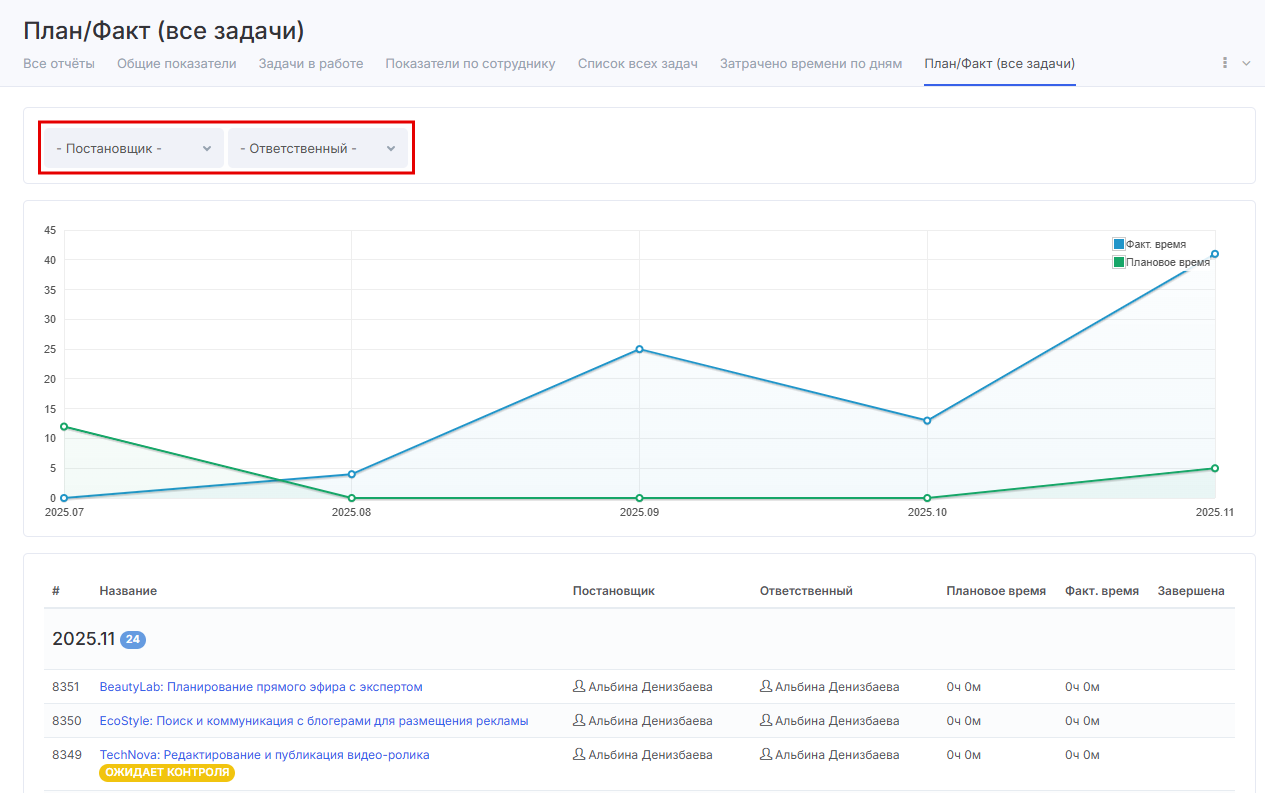Screen dimensions: 1265x793
Task: Click the green data point at 2025.07
Action: [x=64, y=427]
